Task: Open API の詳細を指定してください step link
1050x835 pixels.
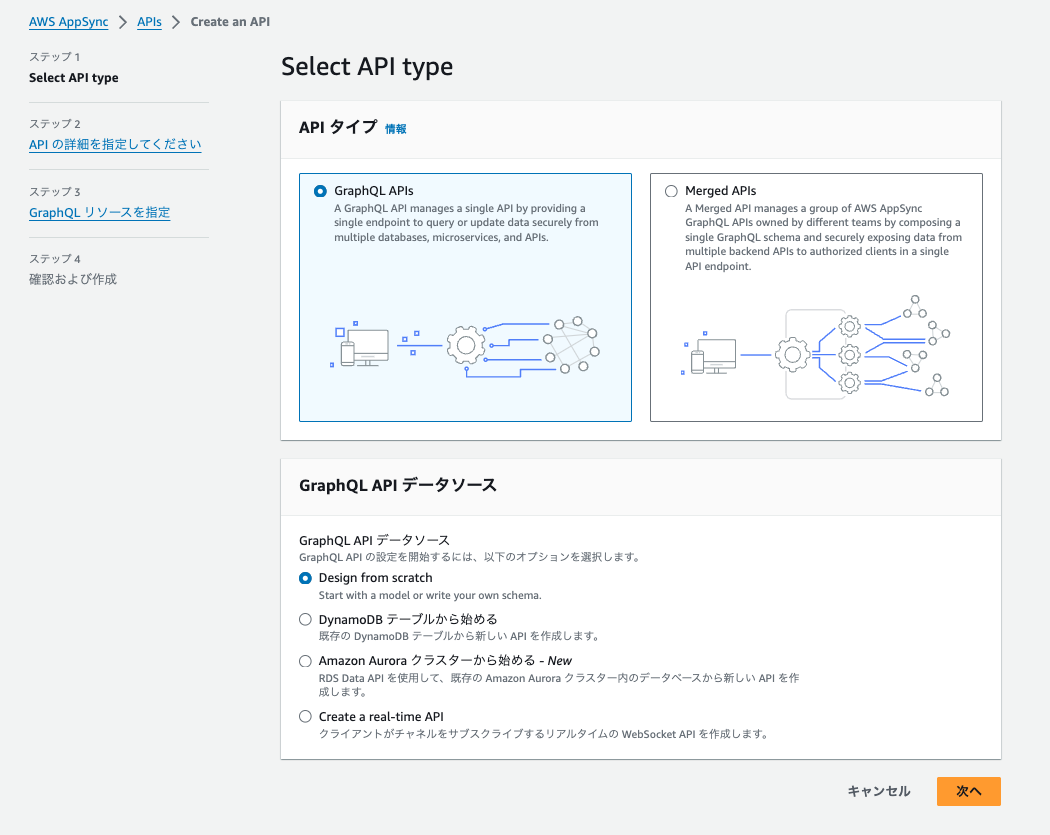Action: [115, 144]
